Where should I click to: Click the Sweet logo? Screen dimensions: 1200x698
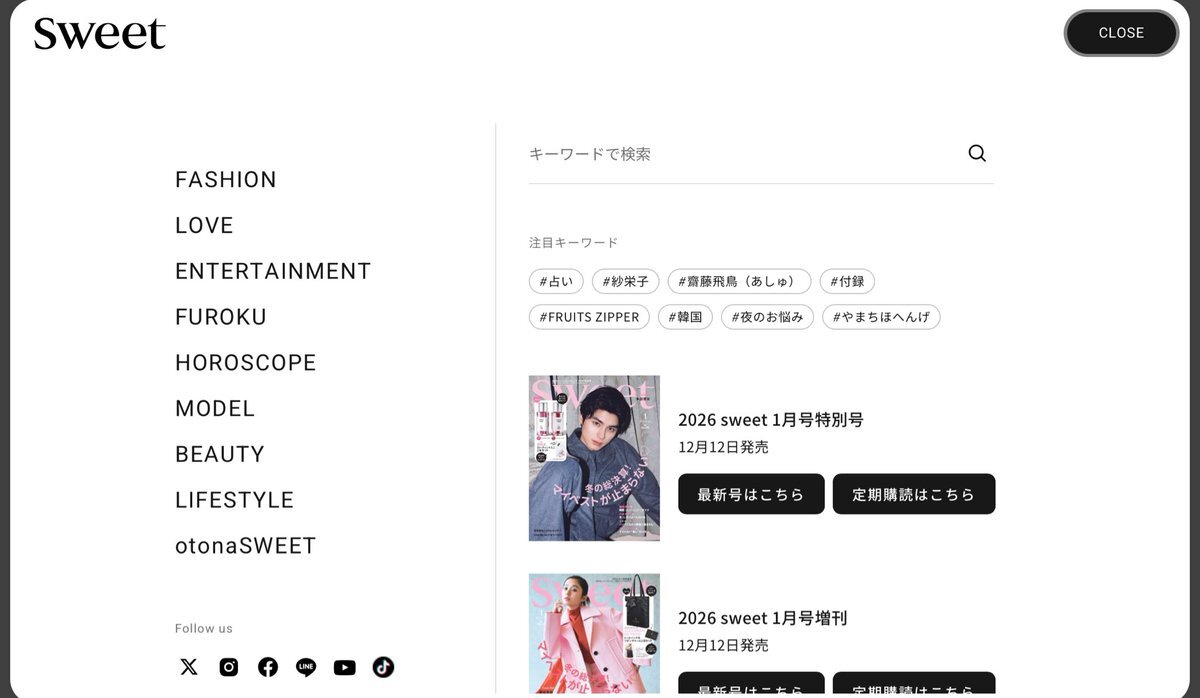point(99,33)
